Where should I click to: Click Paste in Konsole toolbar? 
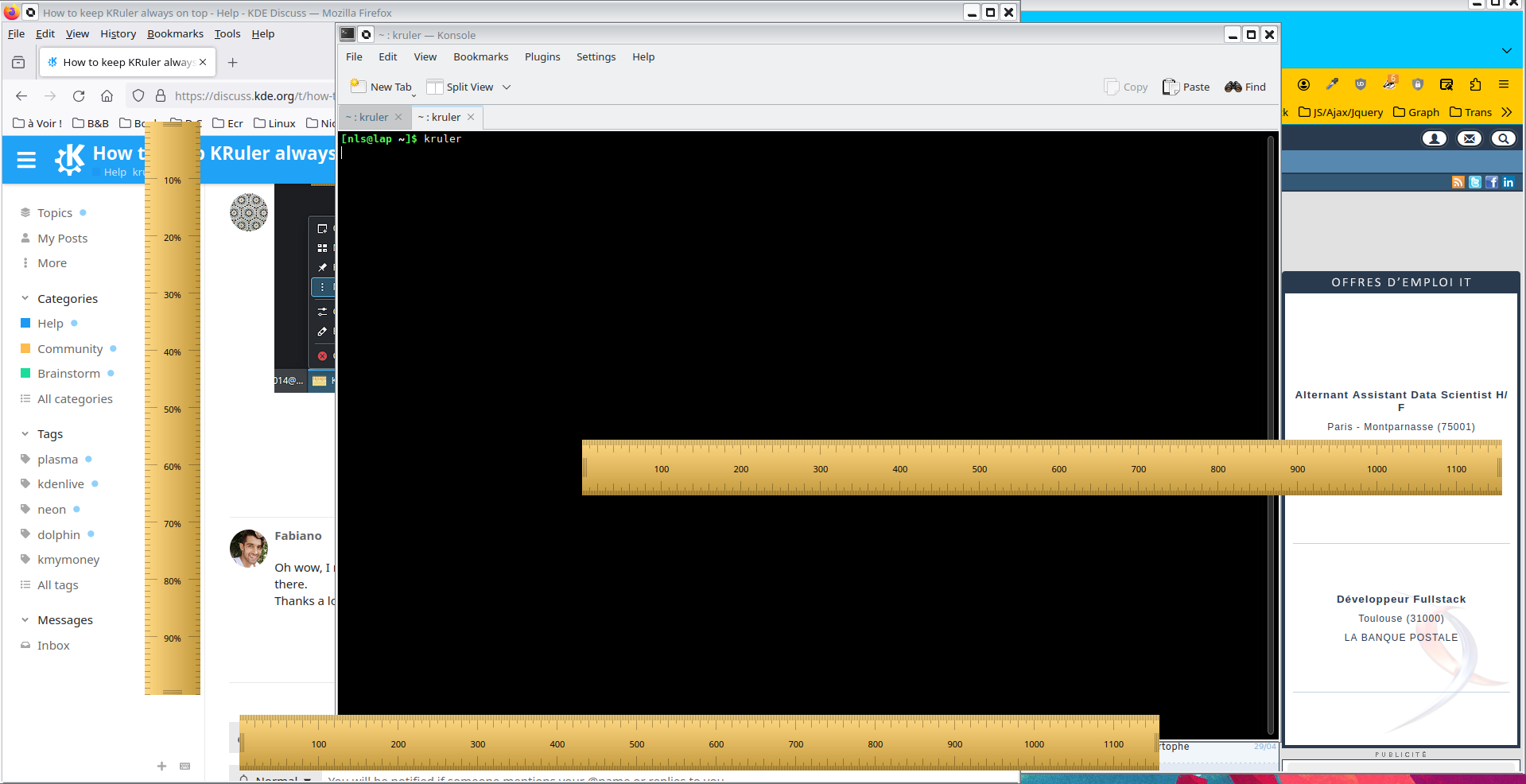pos(1186,87)
